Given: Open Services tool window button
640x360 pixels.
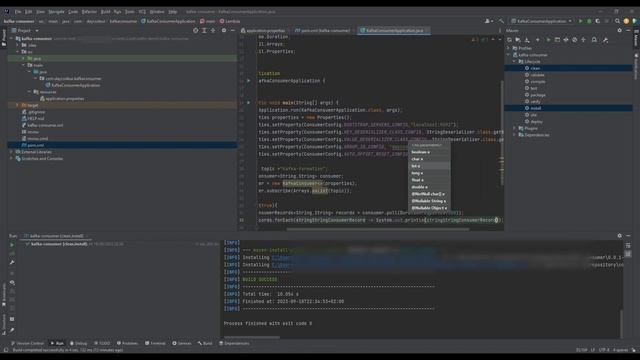Looking at the screenshot, I should [x=182, y=343].
